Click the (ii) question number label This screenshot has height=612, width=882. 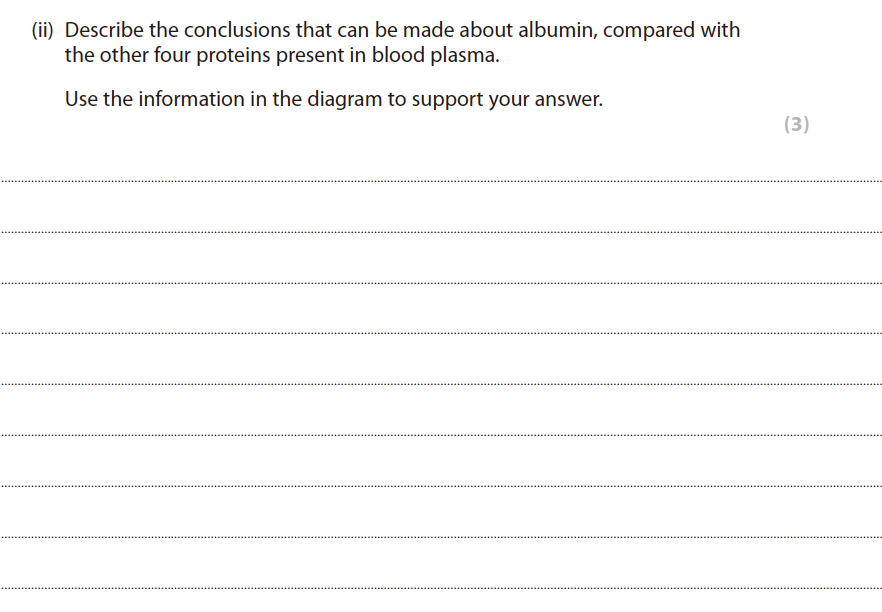(43, 31)
